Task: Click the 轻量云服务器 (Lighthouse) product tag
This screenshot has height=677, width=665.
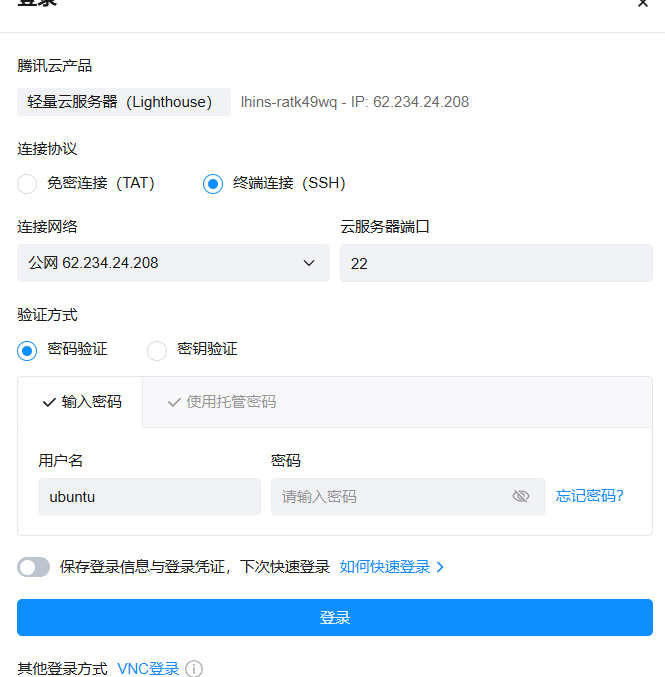Action: pos(124,102)
